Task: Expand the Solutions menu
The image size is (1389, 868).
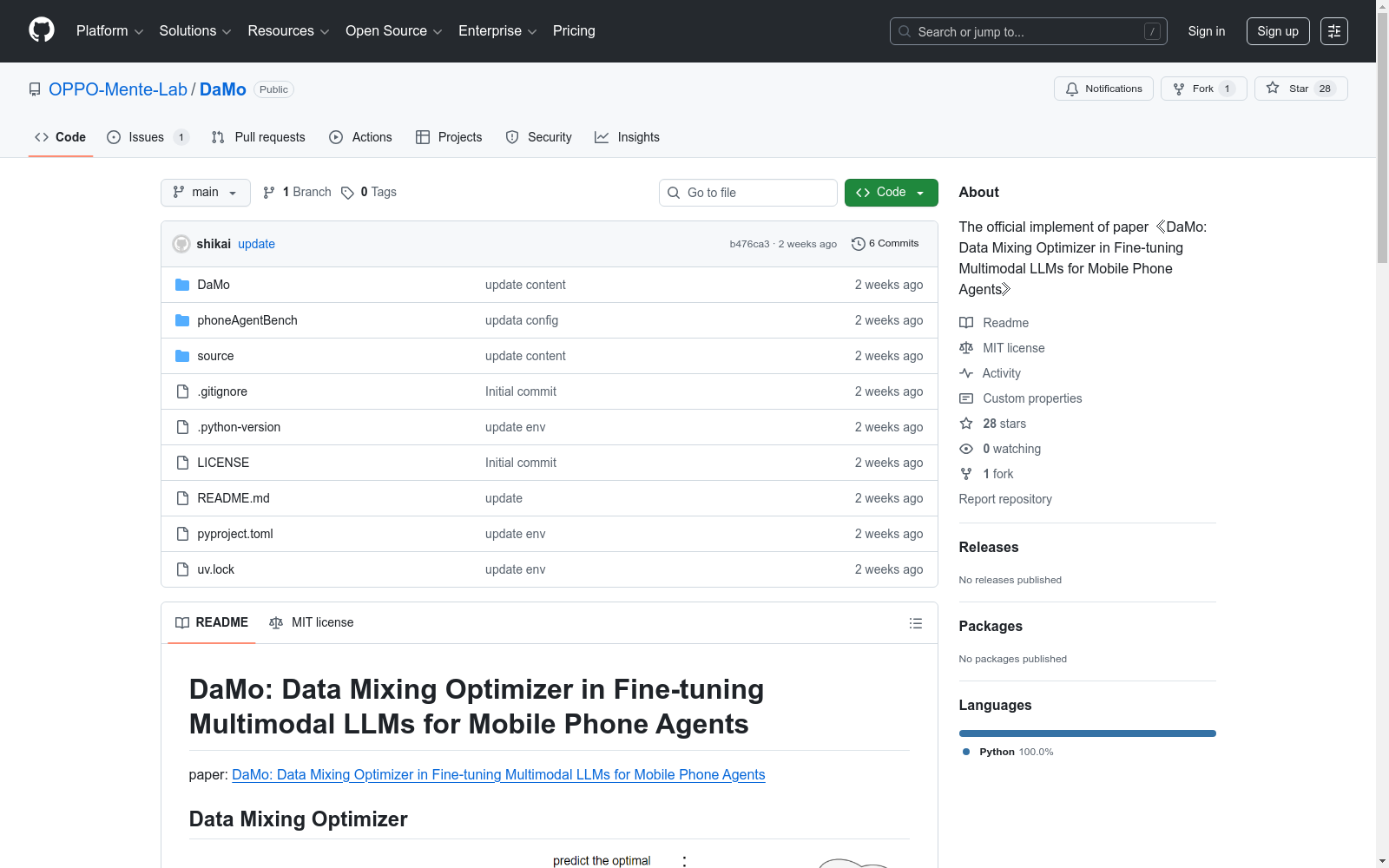Action: (195, 31)
